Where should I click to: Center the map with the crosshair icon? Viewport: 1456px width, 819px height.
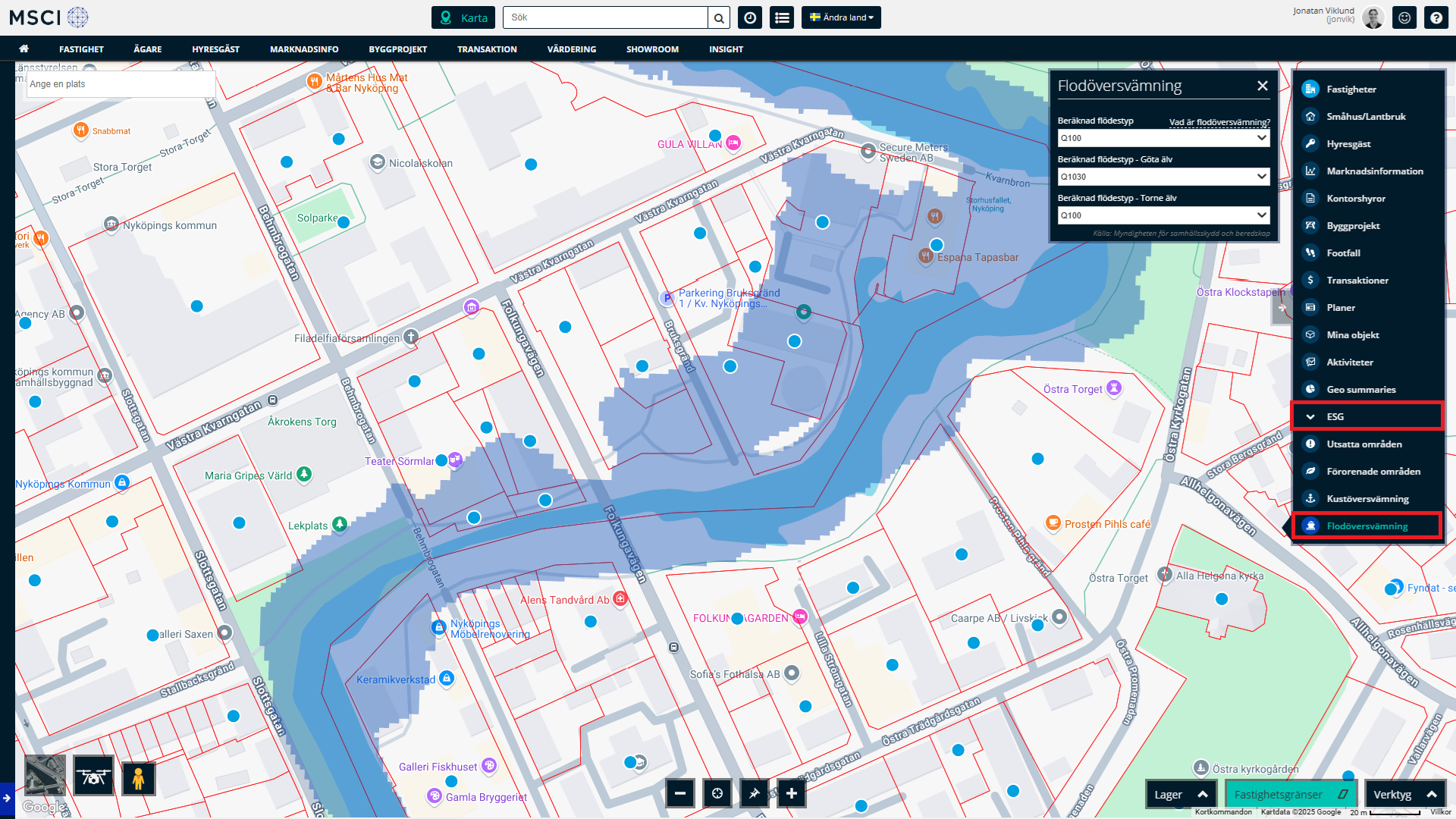[x=717, y=794]
